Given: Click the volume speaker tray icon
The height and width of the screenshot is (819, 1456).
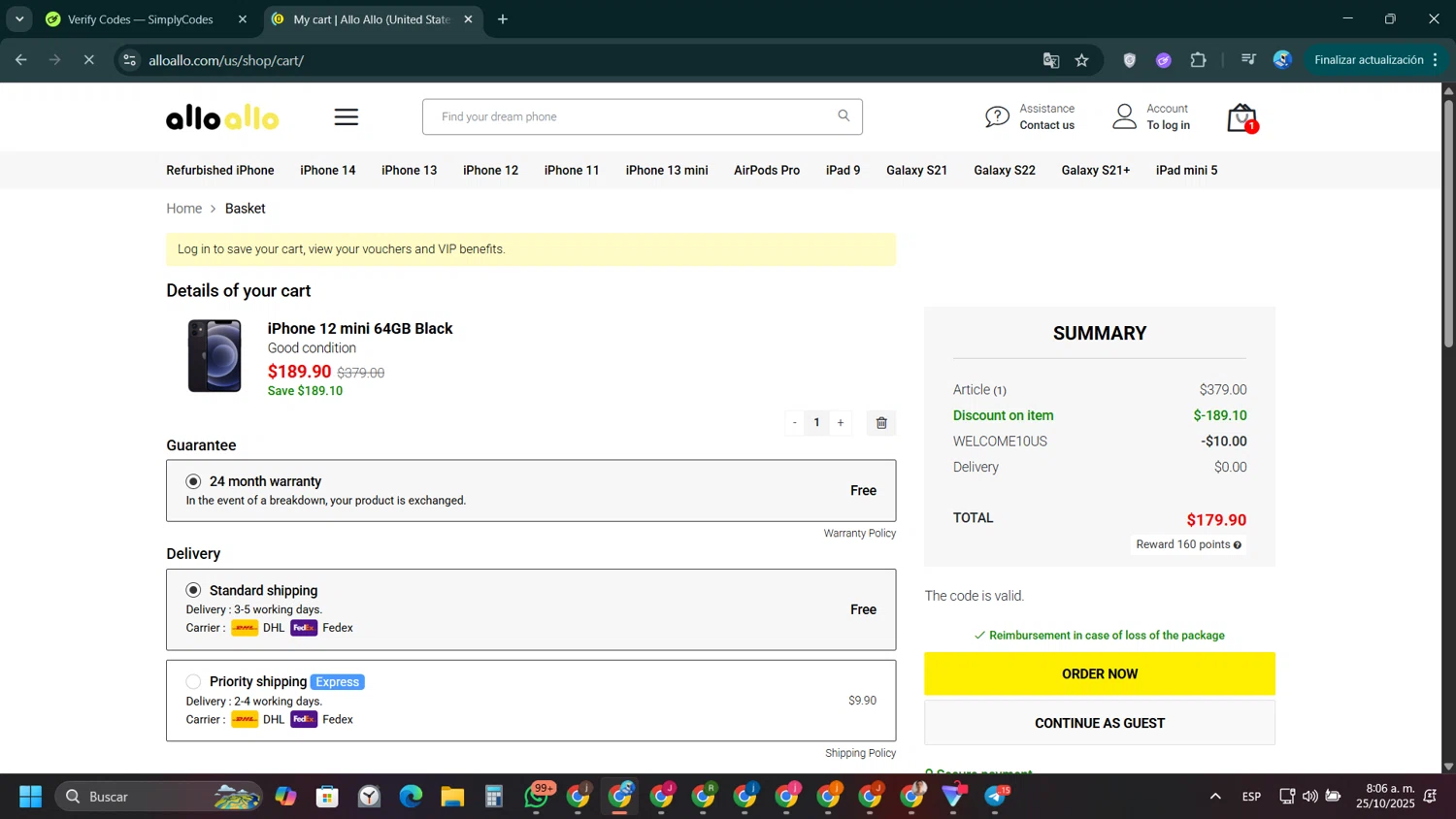Looking at the screenshot, I should [1309, 797].
